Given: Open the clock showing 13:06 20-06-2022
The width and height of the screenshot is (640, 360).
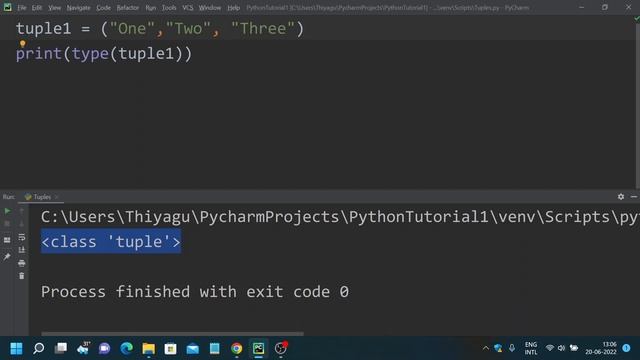Looking at the screenshot, I should point(601,349).
